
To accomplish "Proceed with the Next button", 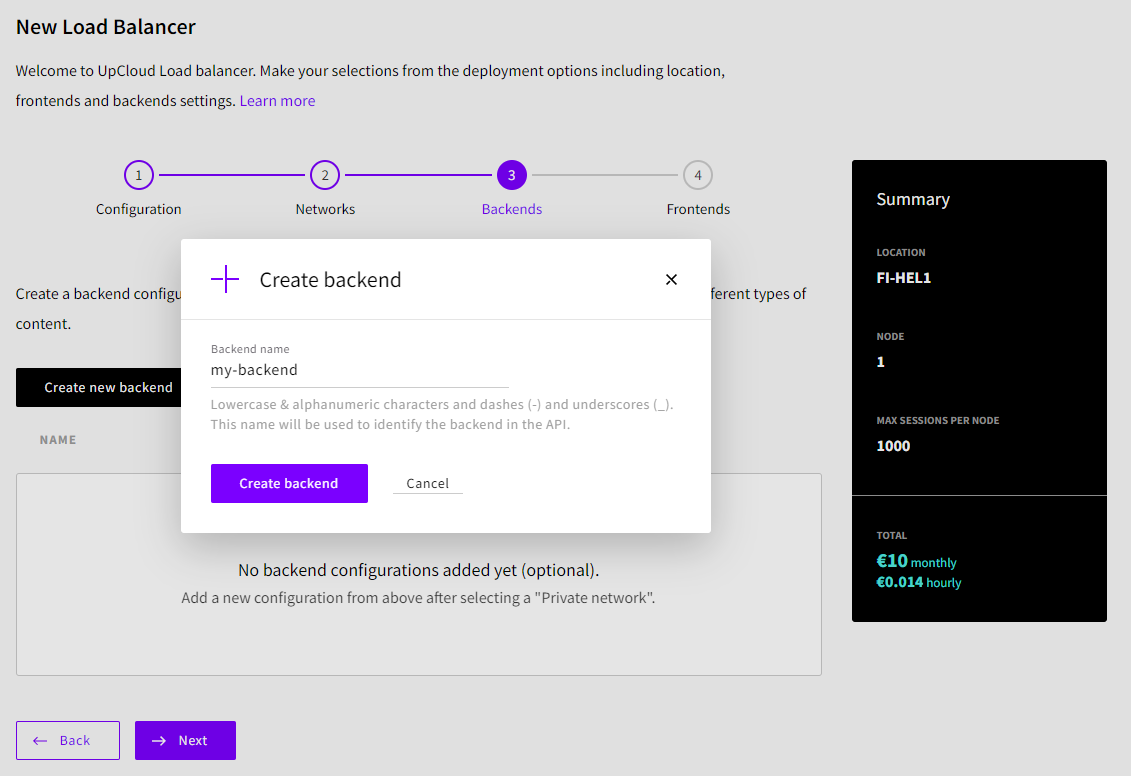I will pos(185,740).
